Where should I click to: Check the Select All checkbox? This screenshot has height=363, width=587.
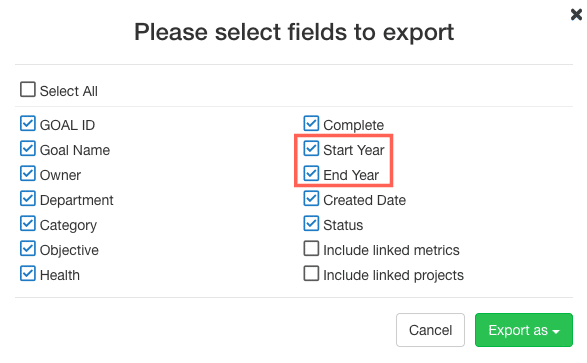[x=28, y=90]
